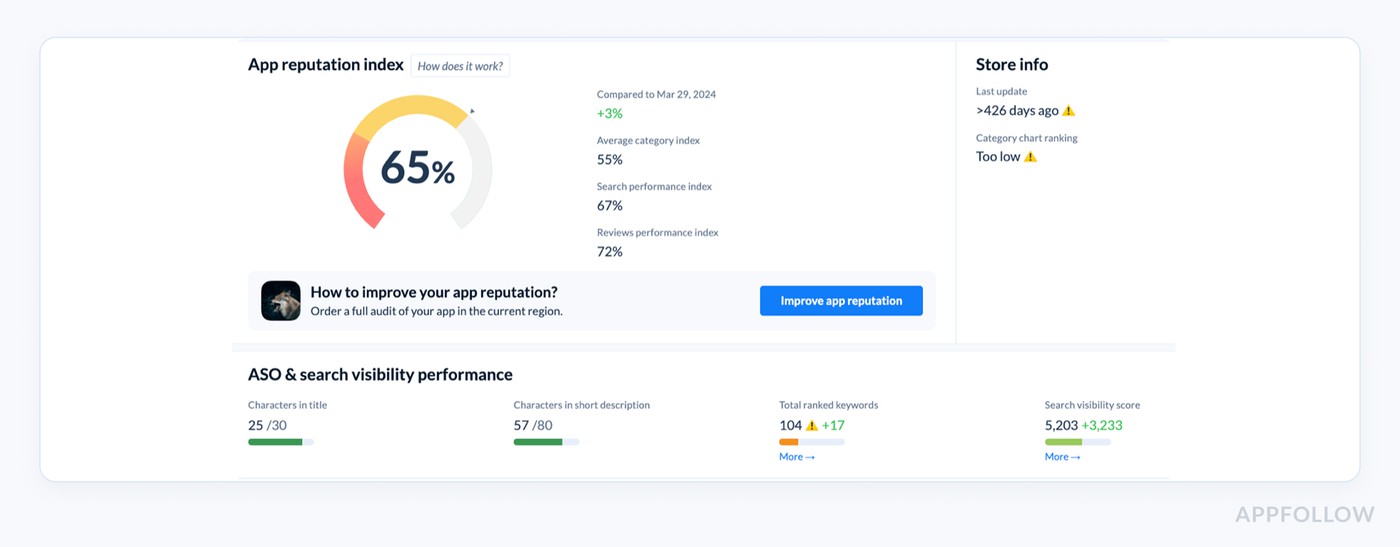Click the Characters in short description progress bar
The image size is (1400, 547).
click(546, 442)
